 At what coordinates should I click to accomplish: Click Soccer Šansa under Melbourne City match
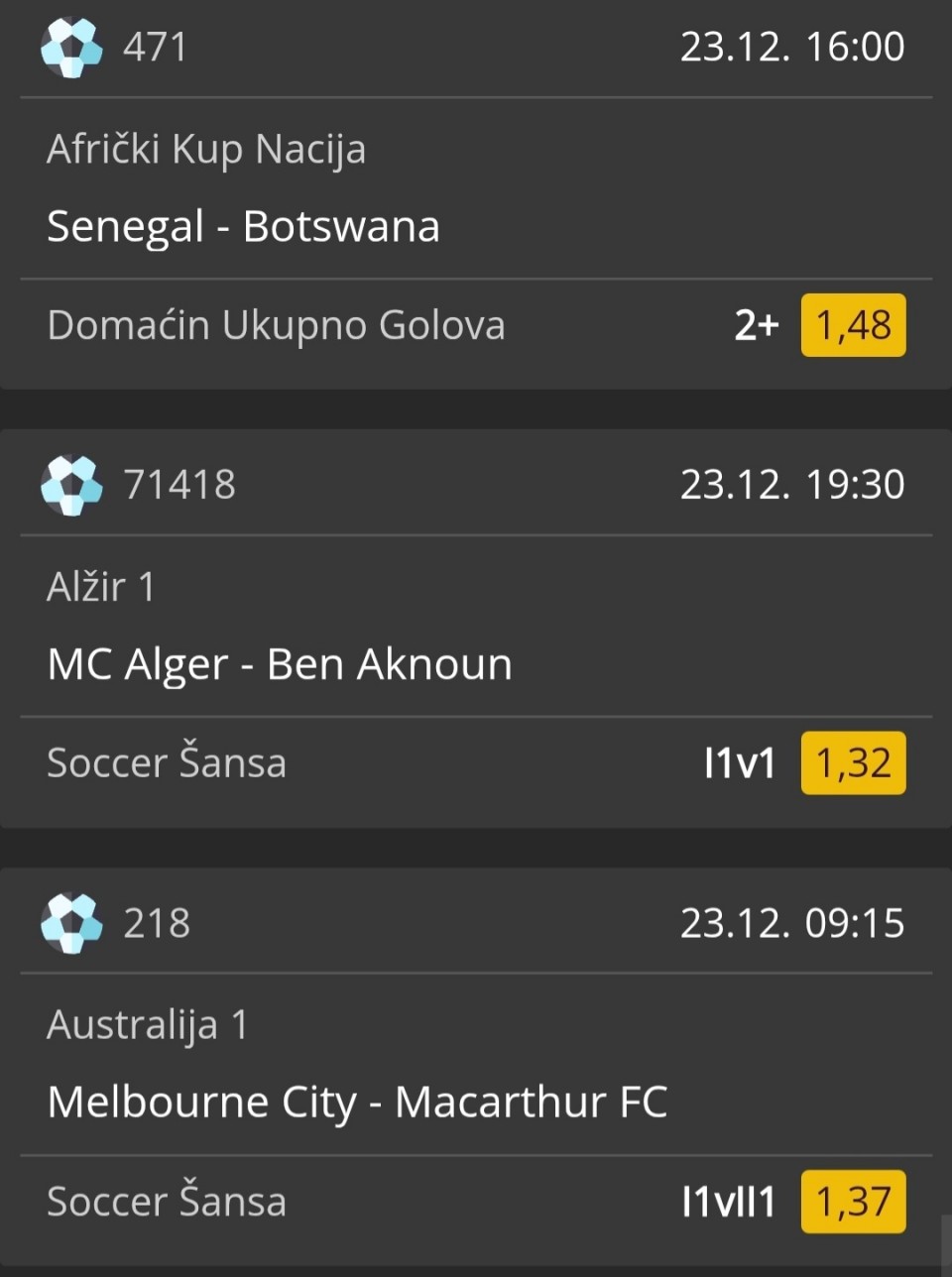tap(167, 1202)
